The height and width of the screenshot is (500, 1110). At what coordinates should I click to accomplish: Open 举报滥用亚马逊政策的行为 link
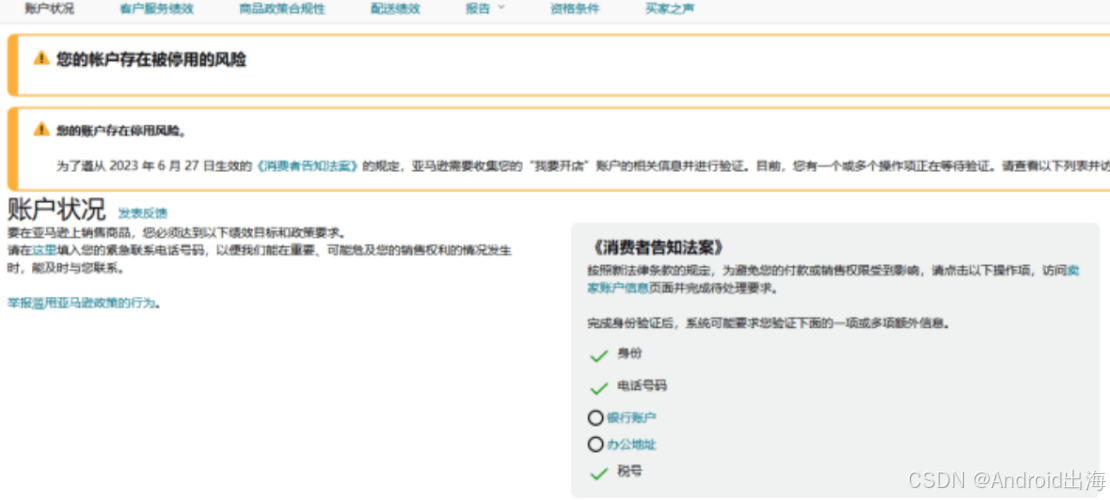(x=81, y=303)
